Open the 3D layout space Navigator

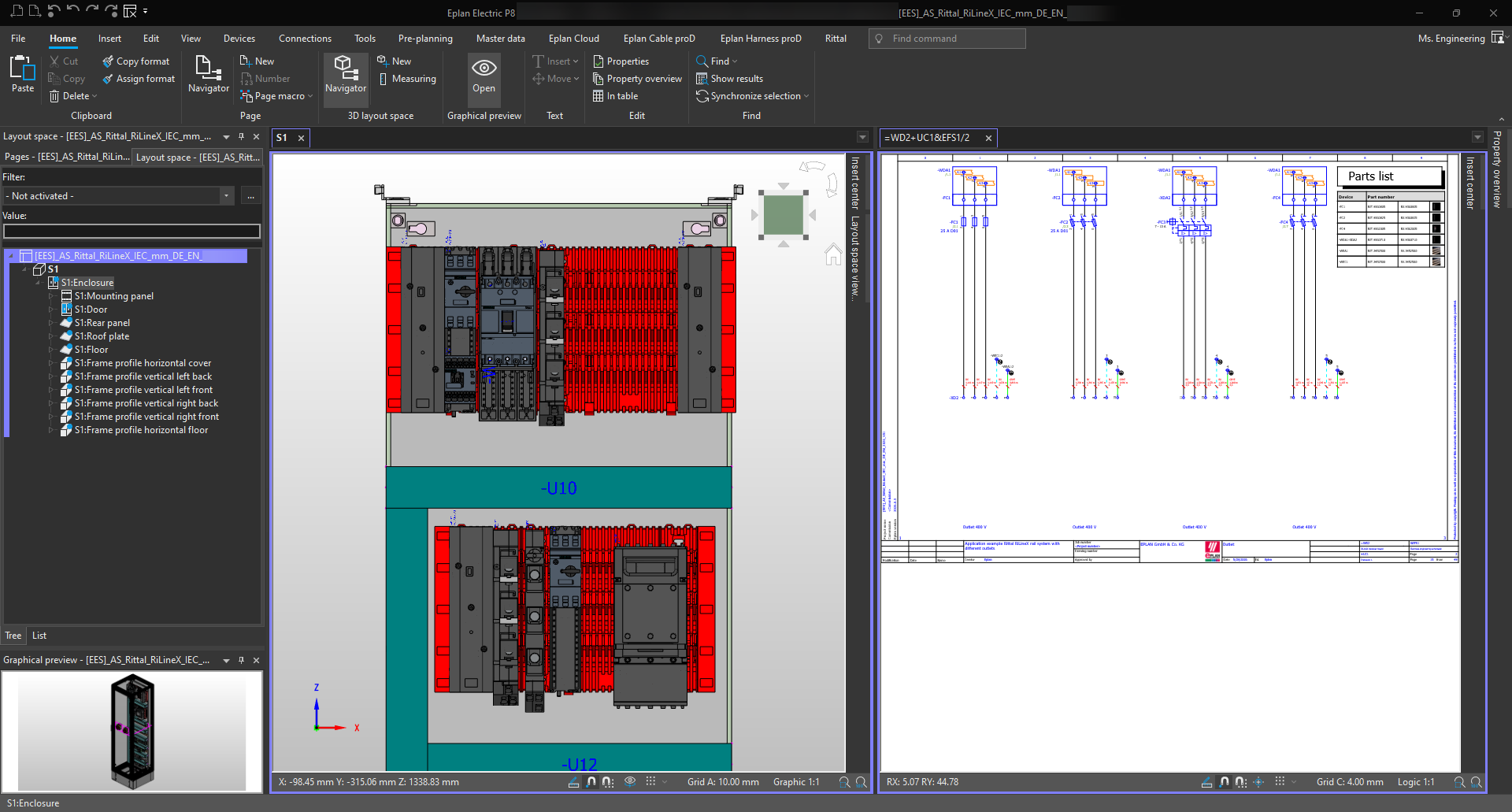[346, 74]
